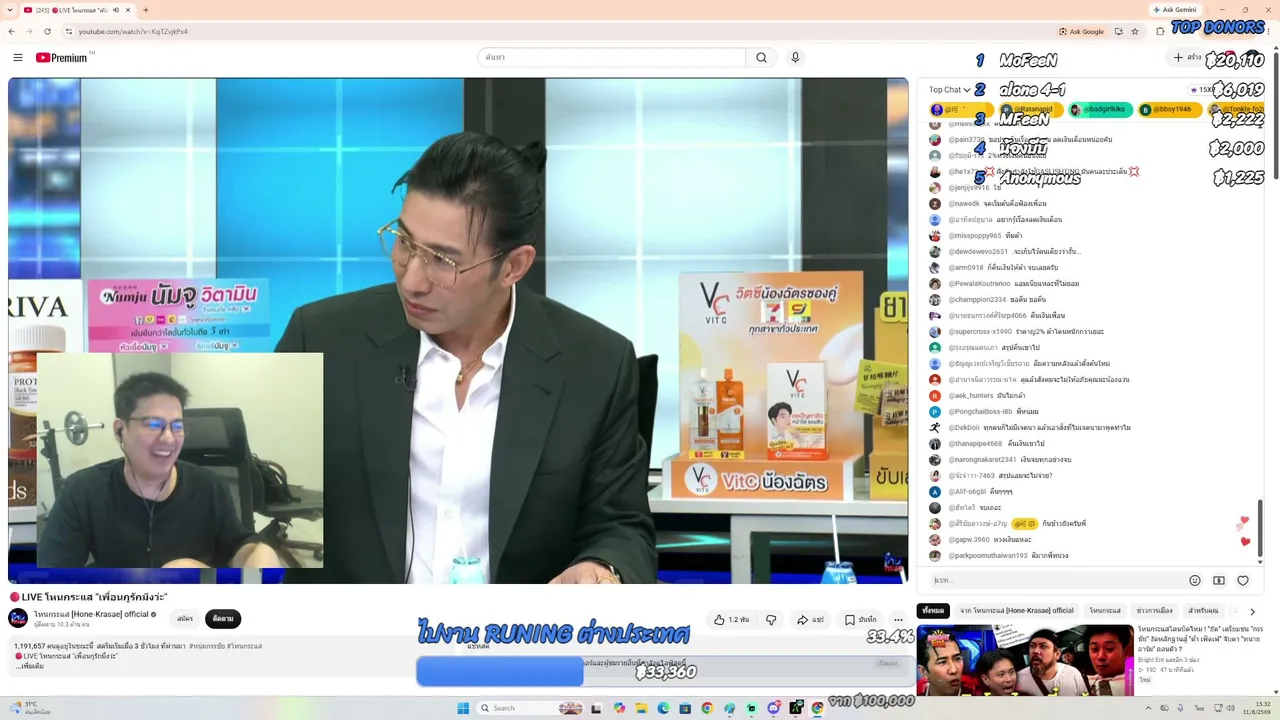1280x720 pixels.
Task: Click inside the YouTube search box
Action: [x=612, y=57]
